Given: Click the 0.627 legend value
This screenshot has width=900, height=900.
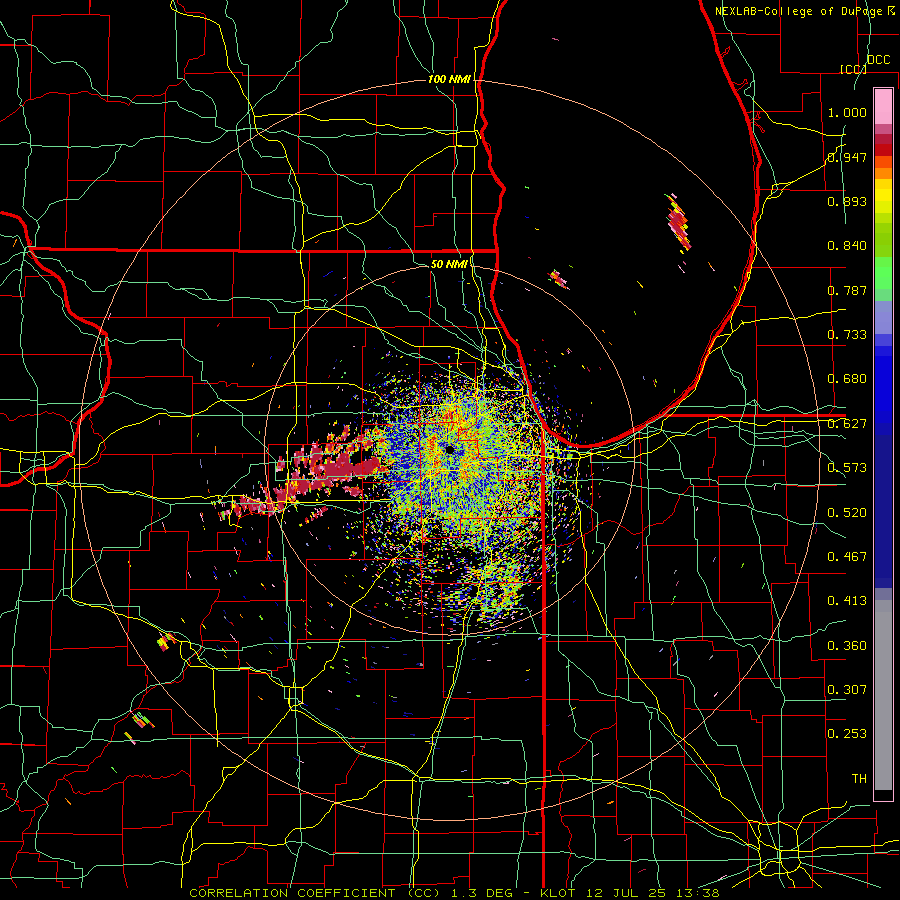Looking at the screenshot, I should pyautogui.click(x=847, y=424).
